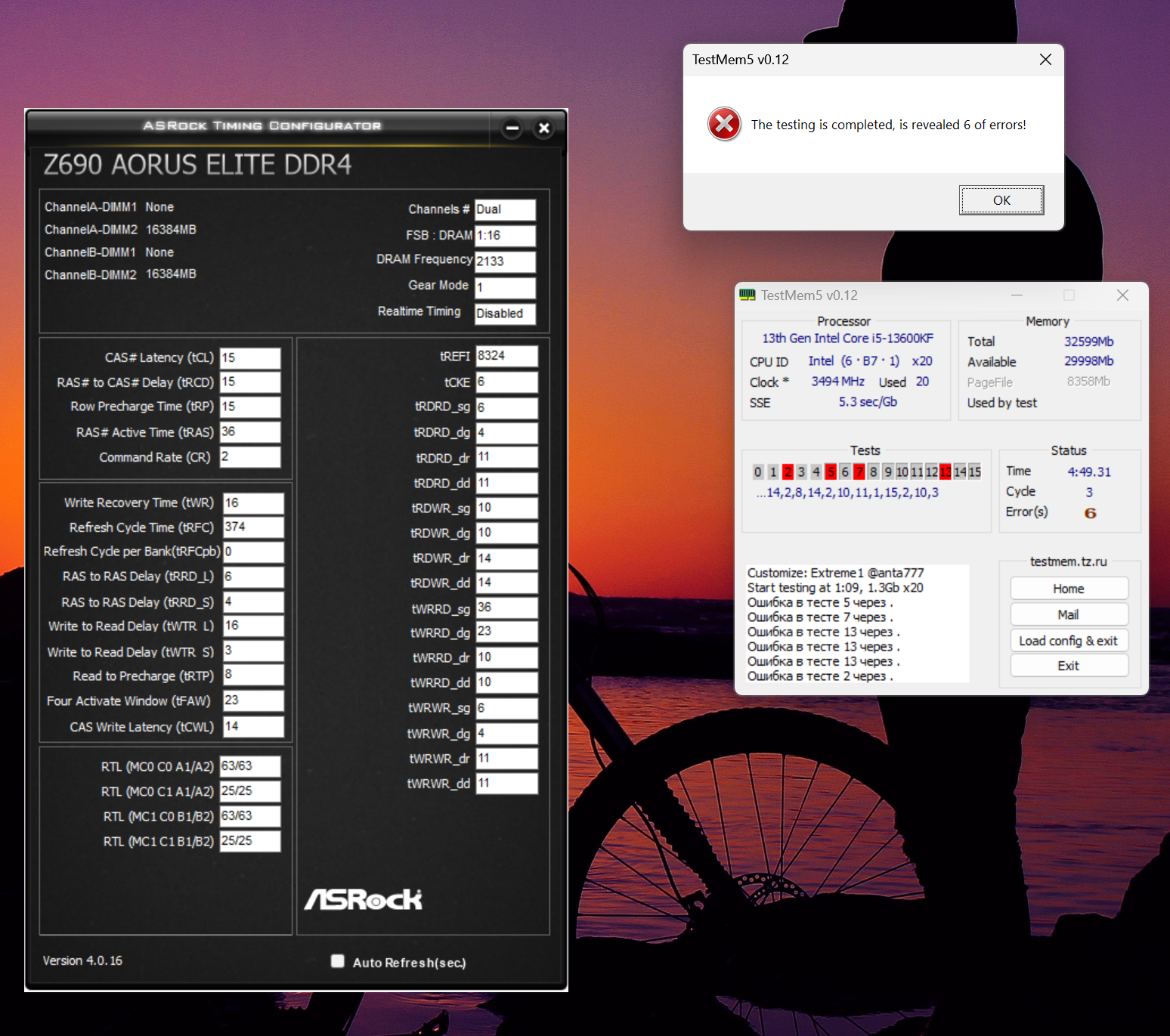This screenshot has width=1170, height=1036.
Task: Click the Realtime Timing field showing Disabled
Action: 505,314
